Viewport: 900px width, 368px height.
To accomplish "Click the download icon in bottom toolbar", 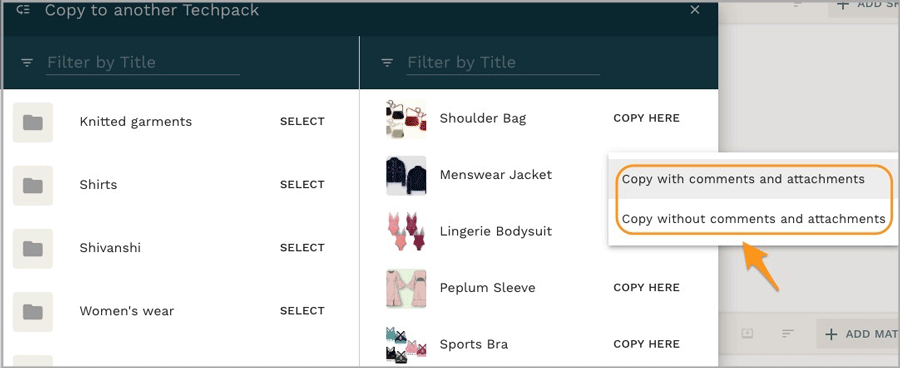I will (x=747, y=333).
